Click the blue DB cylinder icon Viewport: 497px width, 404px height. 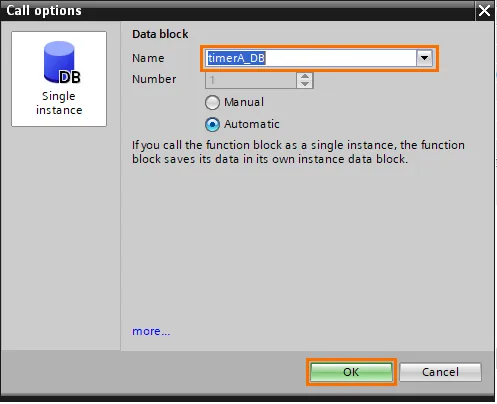tap(62, 62)
